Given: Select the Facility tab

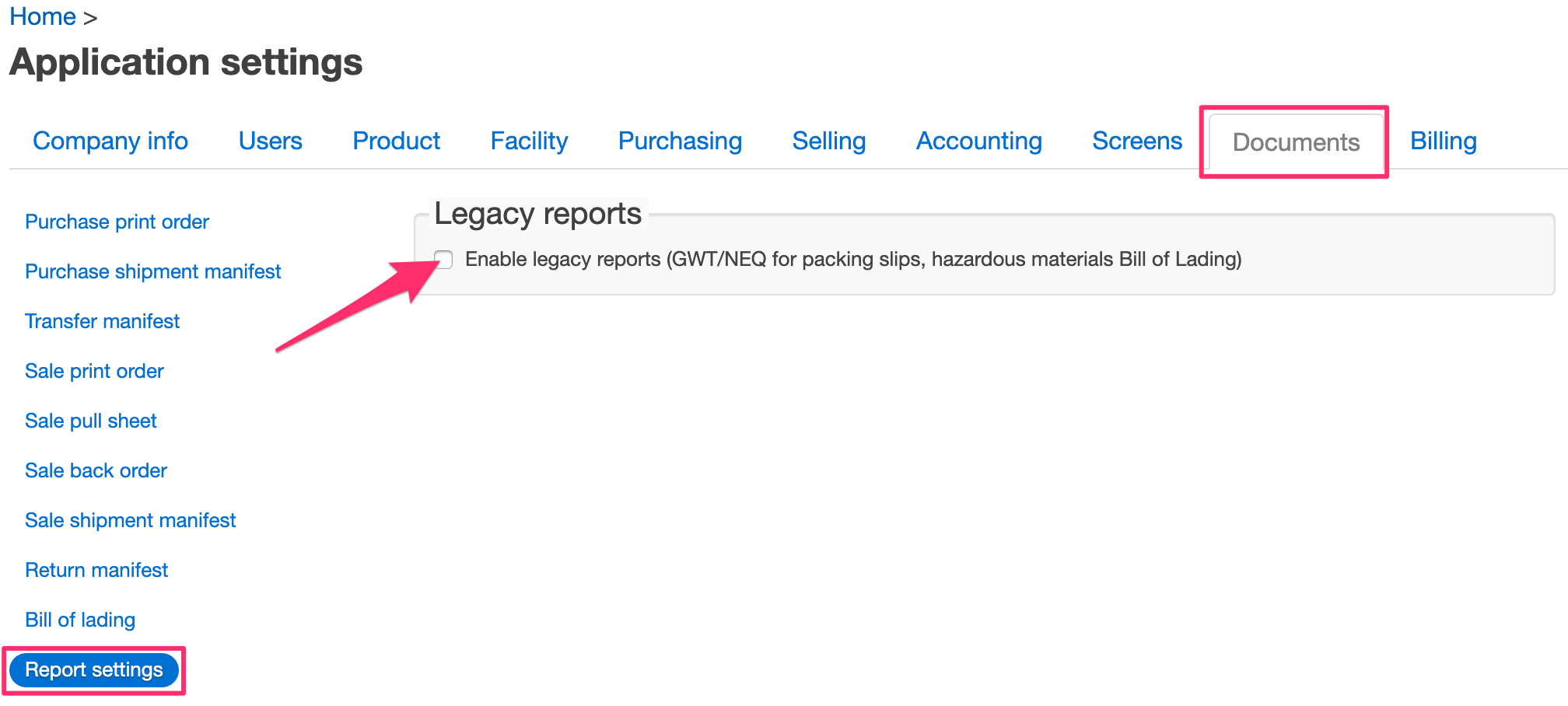Looking at the screenshot, I should (529, 141).
